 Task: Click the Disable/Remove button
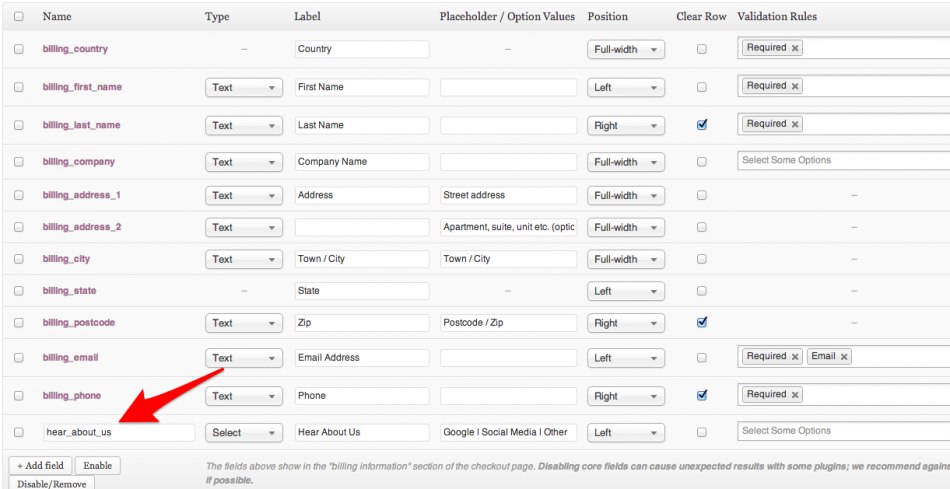point(50,484)
